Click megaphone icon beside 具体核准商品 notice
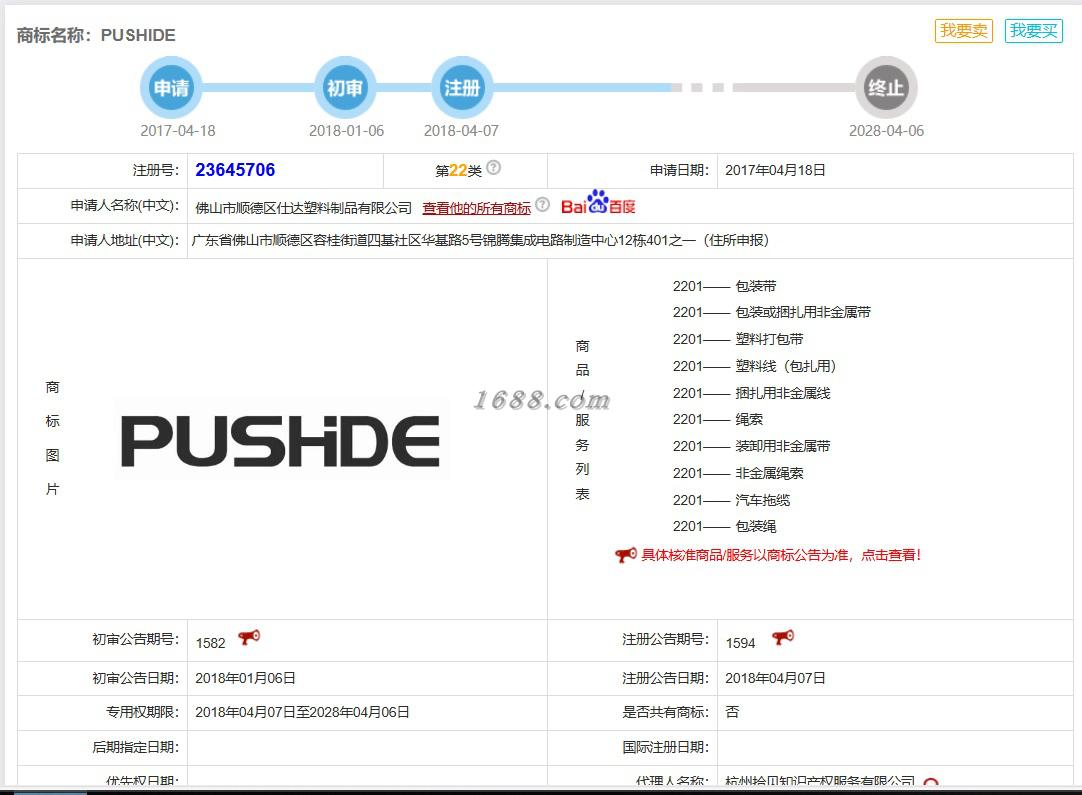This screenshot has height=795, width=1082. [625, 555]
